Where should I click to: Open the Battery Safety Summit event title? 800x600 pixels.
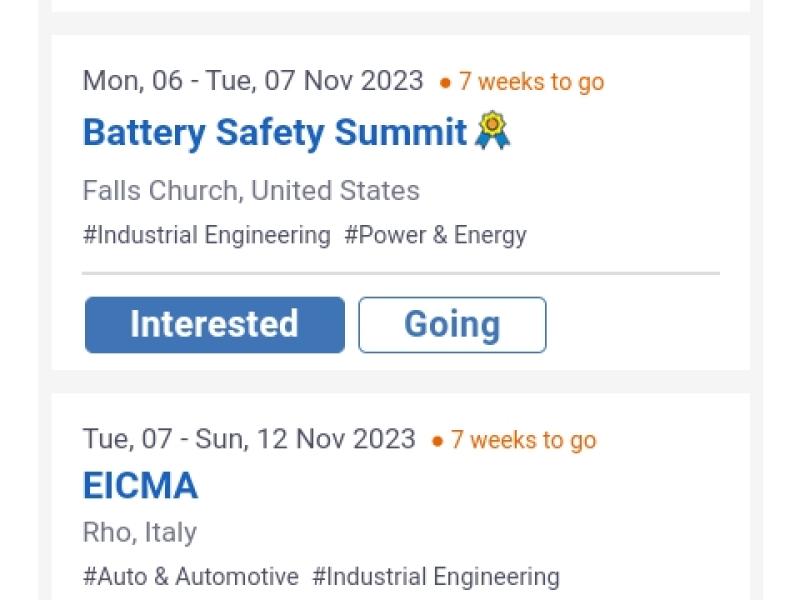click(x=275, y=132)
